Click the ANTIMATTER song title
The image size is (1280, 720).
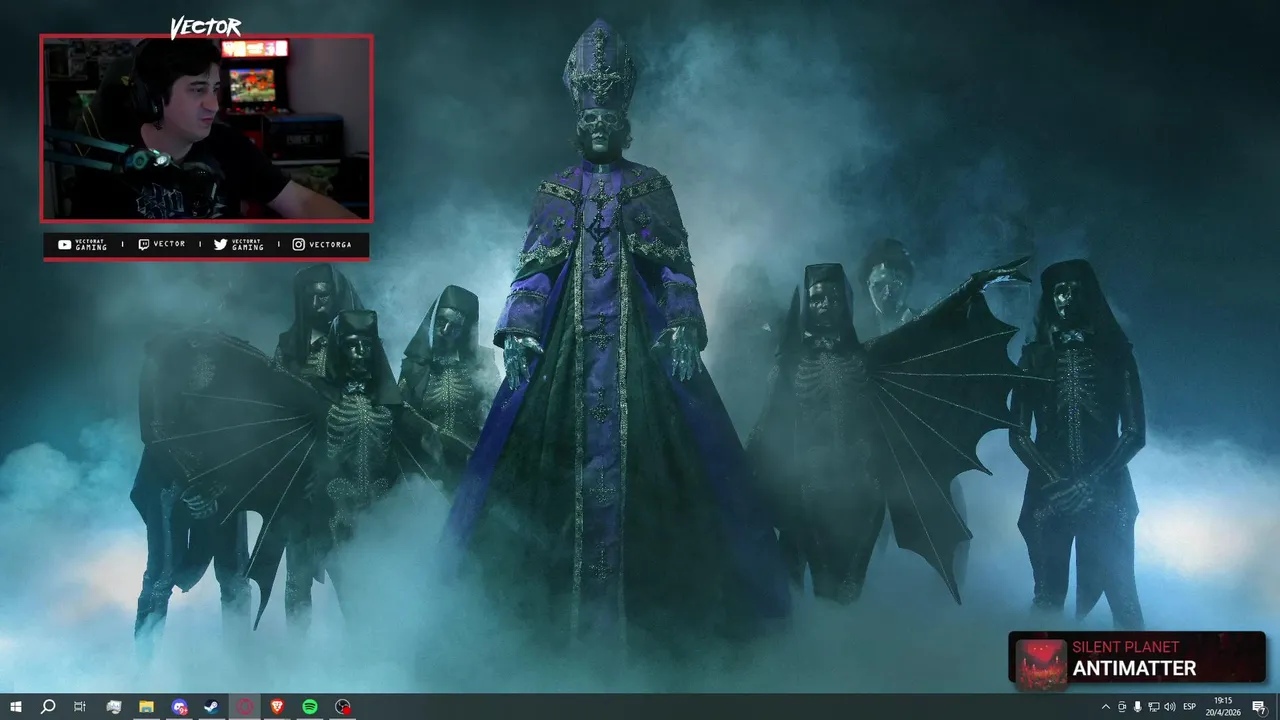pos(1134,668)
